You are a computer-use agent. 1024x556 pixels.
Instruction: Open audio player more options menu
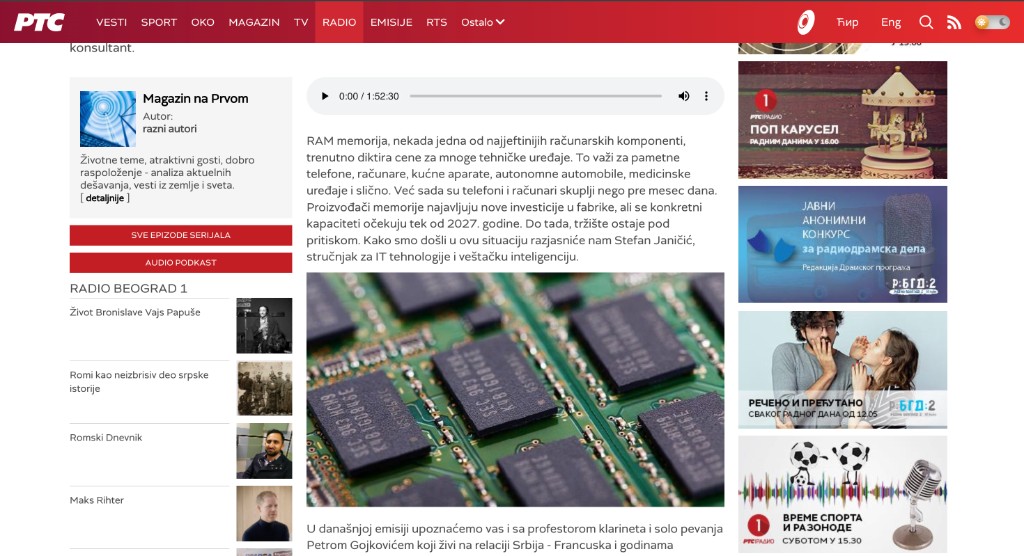[x=706, y=96]
